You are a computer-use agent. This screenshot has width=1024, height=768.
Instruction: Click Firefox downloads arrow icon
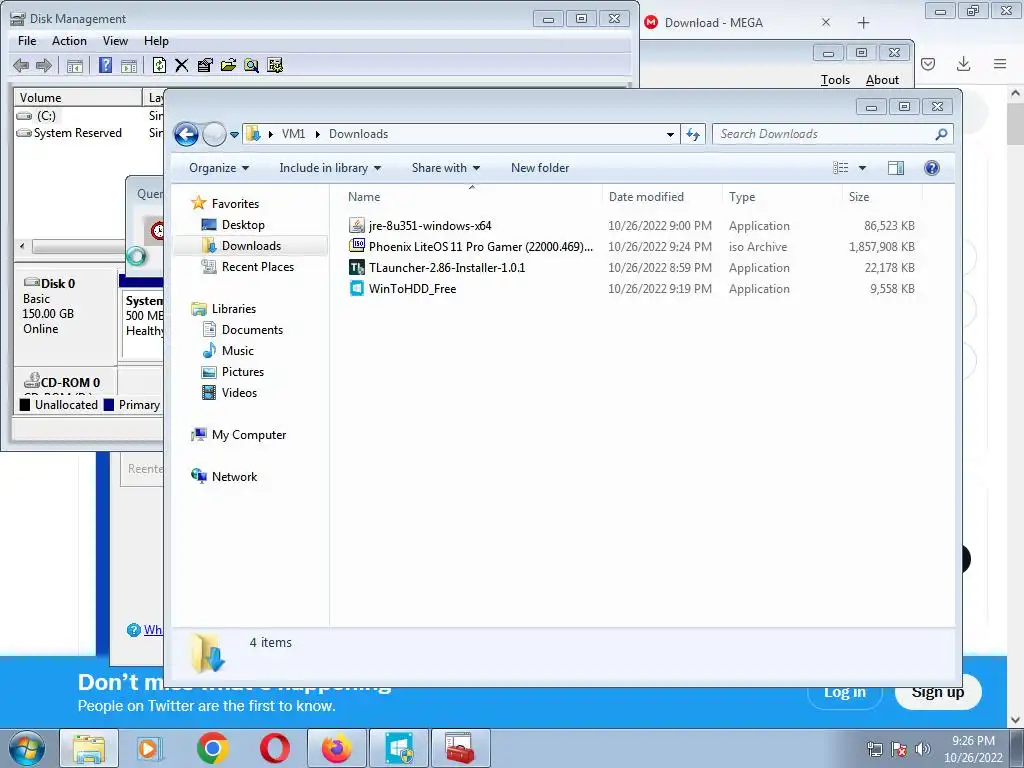[x=963, y=63]
